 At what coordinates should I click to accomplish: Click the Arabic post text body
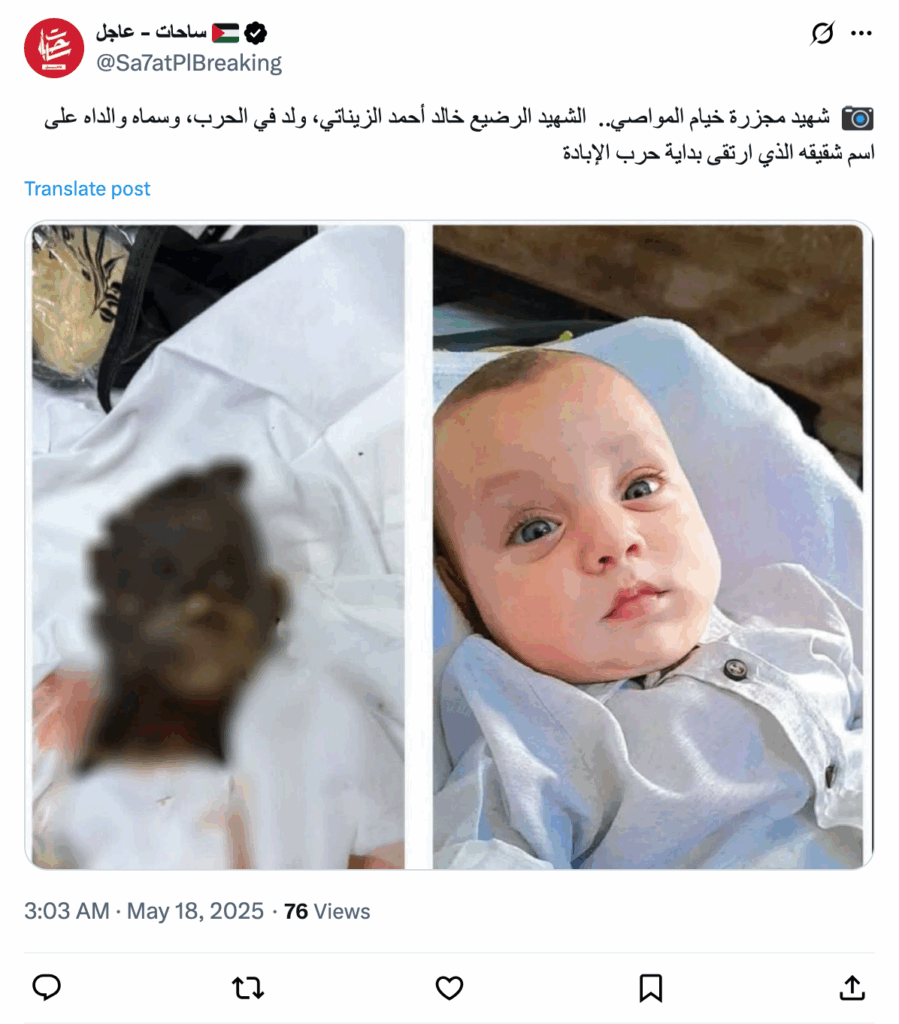(459, 135)
